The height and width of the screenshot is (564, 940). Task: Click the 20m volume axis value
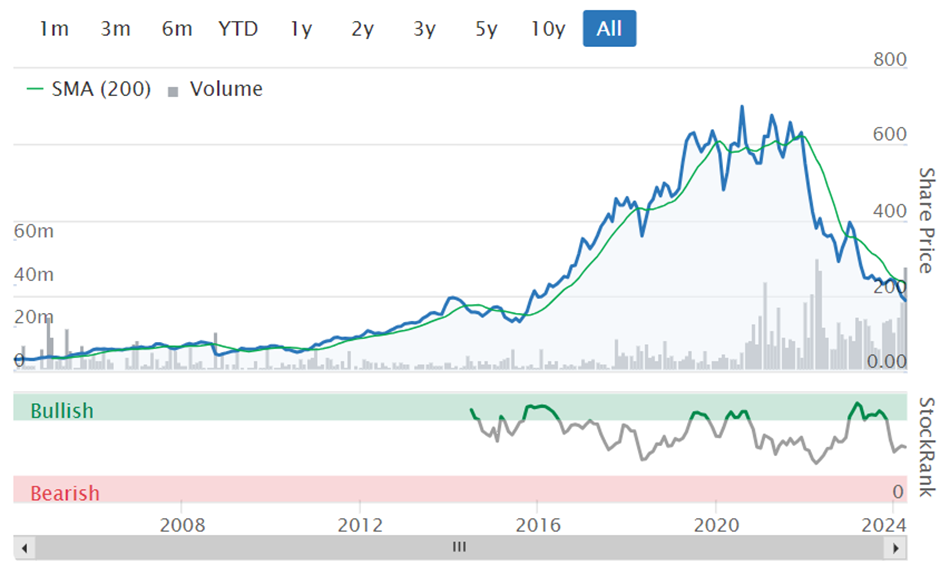(34, 316)
